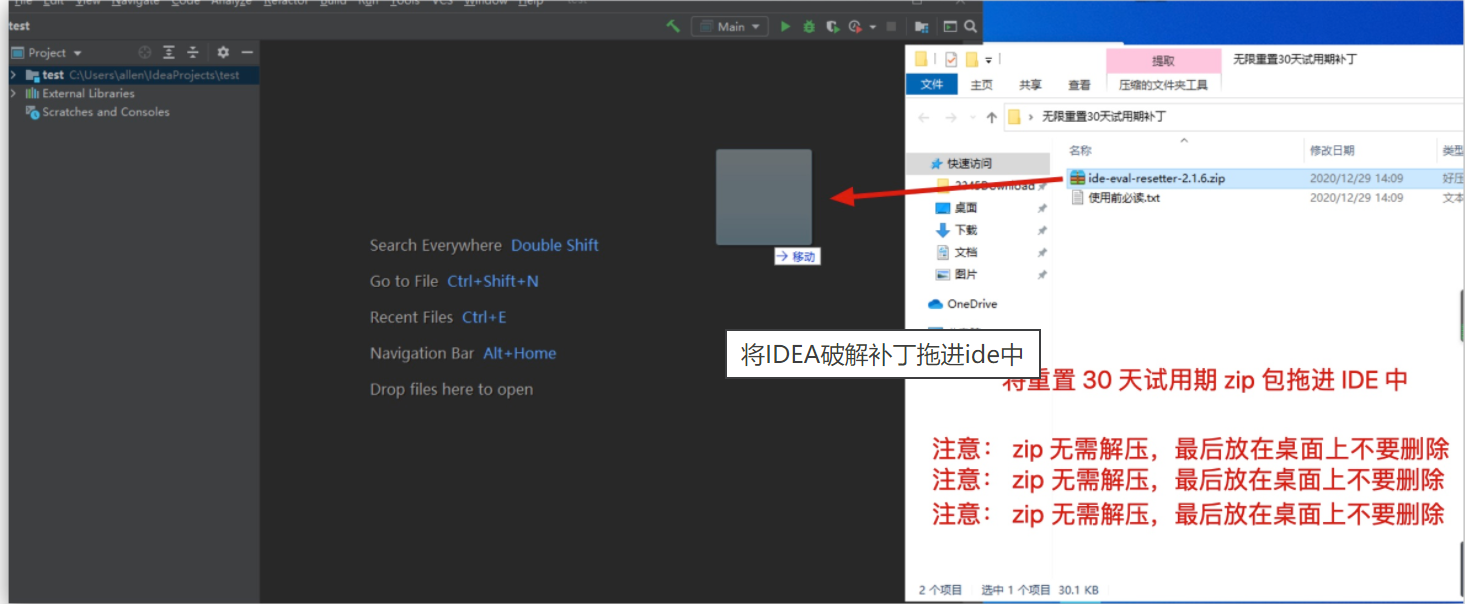This screenshot has height=604, width=1465.
Task: Click the ide-eval-resetter zip archive icon
Action: point(1077,178)
